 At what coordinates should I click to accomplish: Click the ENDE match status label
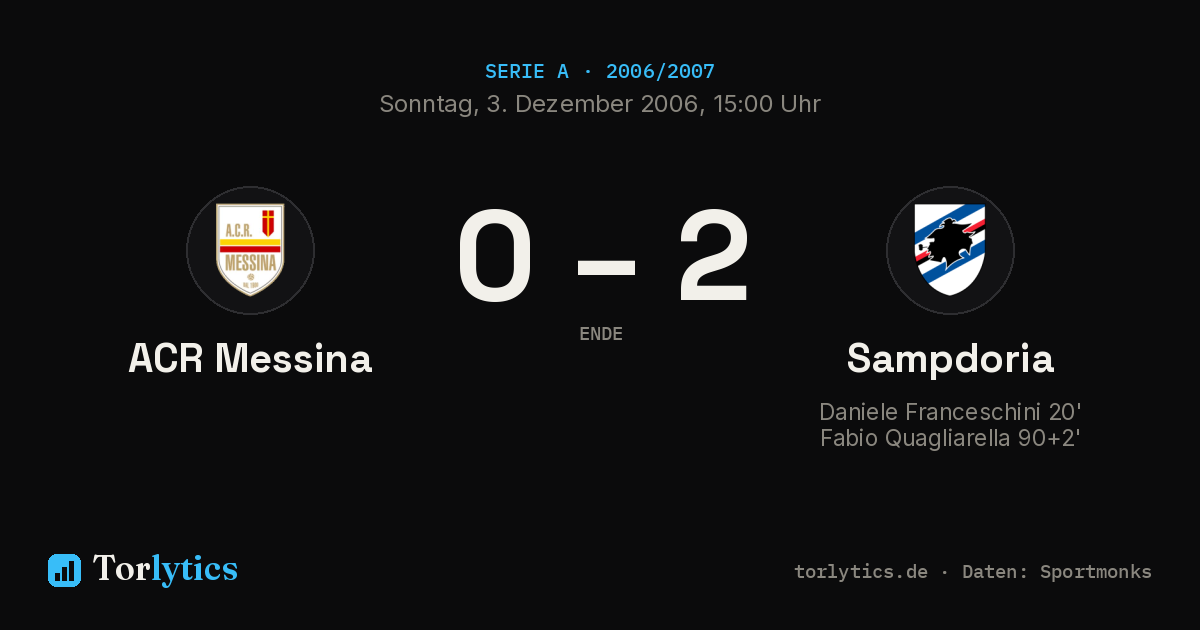tap(601, 334)
